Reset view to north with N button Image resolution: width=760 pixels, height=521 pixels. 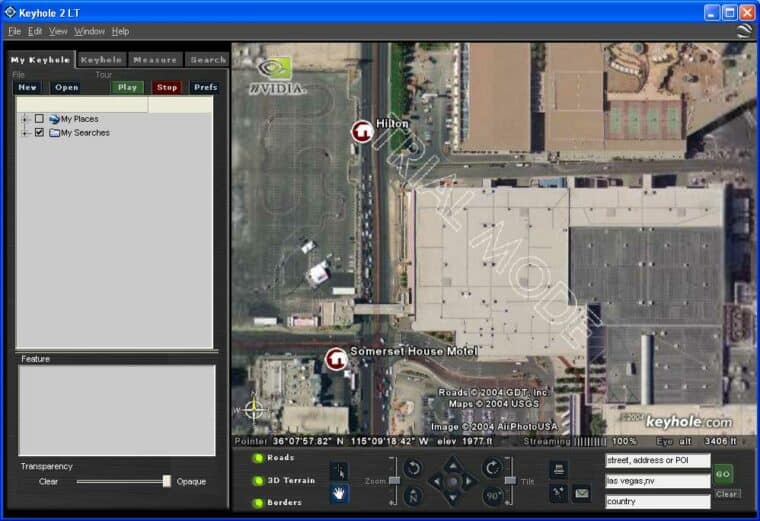(412, 495)
